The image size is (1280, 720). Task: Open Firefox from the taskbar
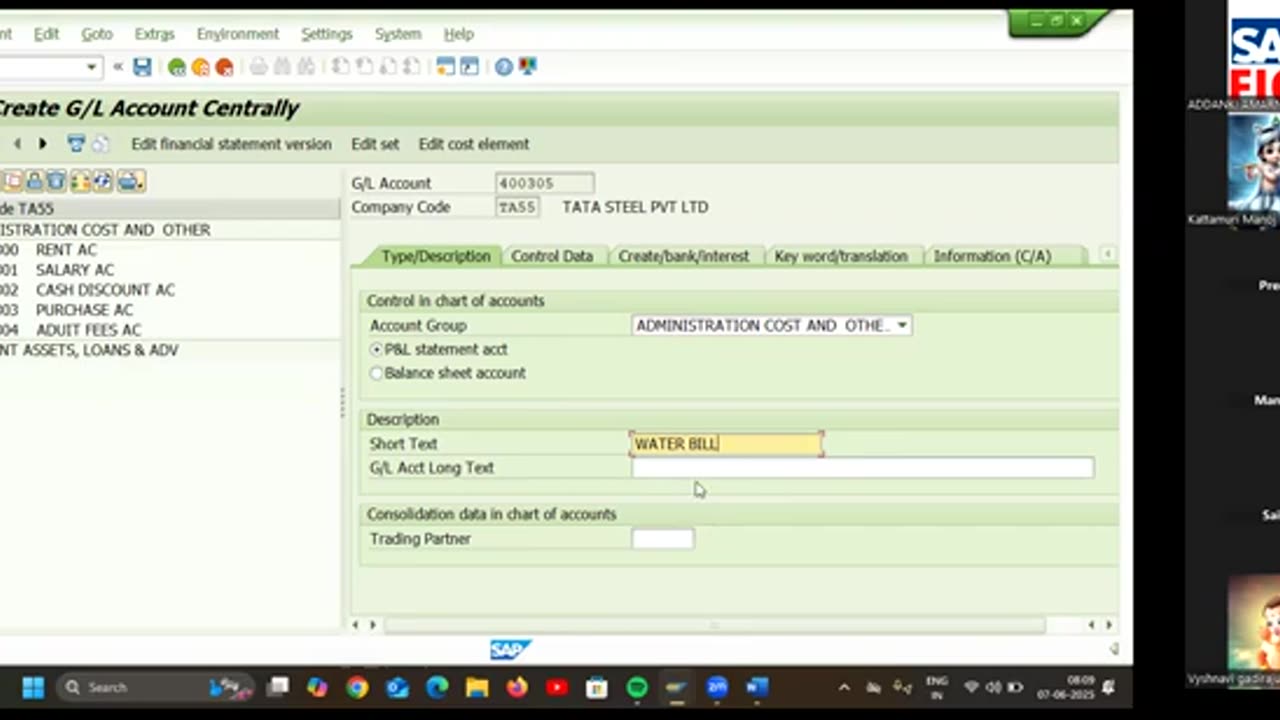tap(517, 687)
